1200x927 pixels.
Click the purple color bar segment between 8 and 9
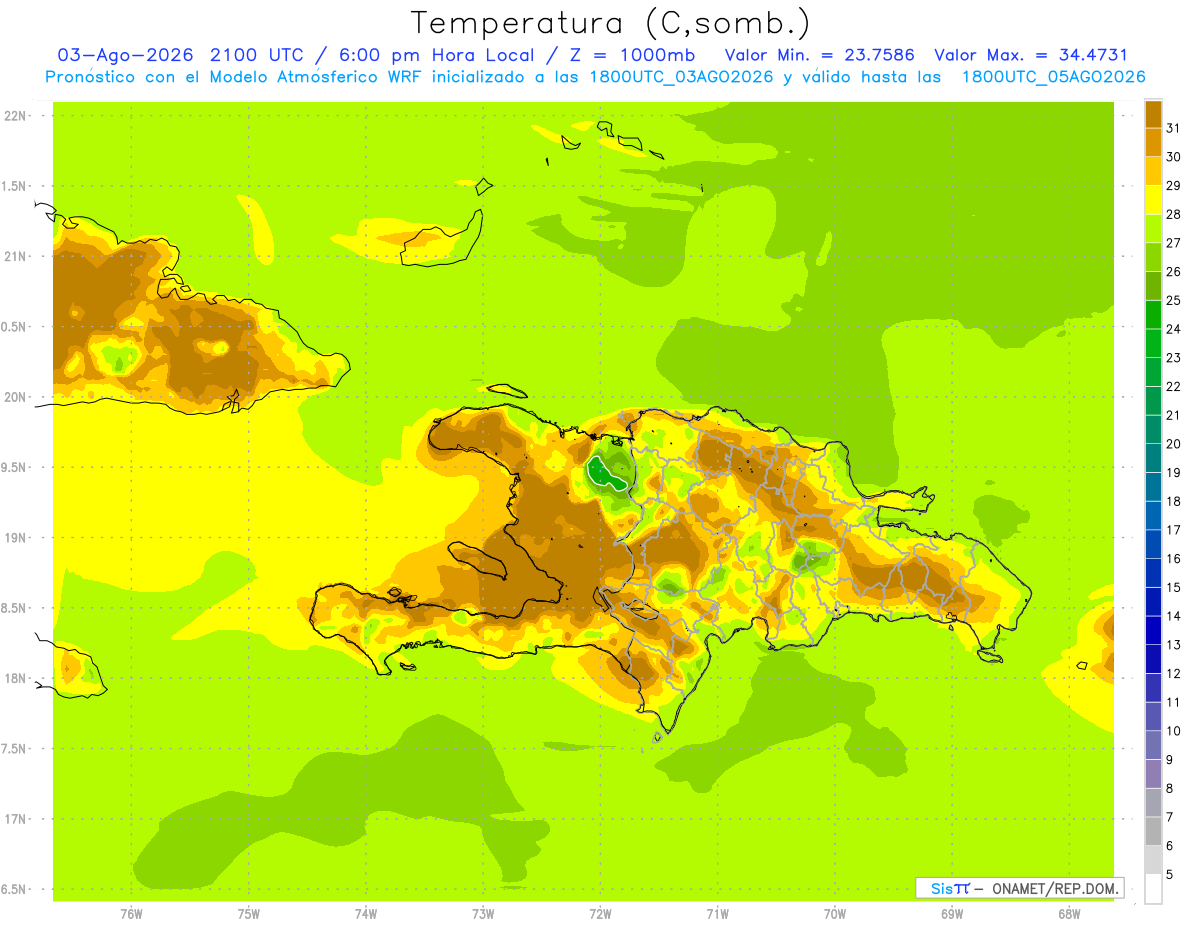(x=1153, y=774)
